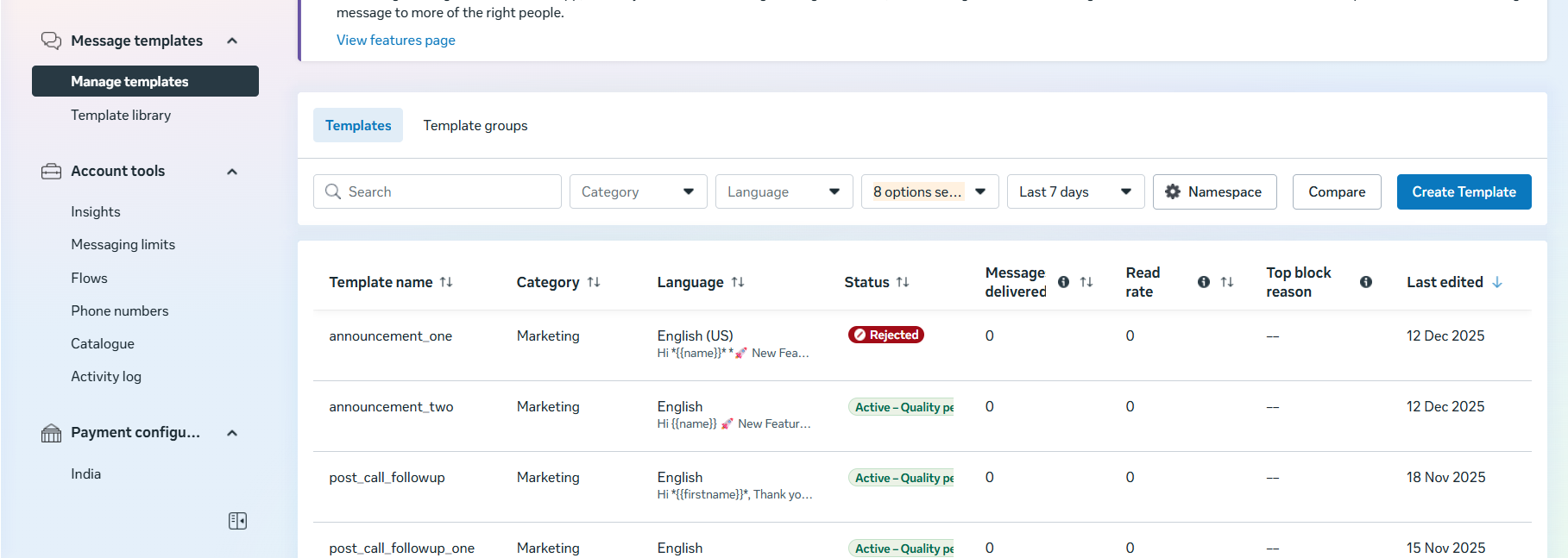Open the Last 7 days dropdown

point(1075,191)
